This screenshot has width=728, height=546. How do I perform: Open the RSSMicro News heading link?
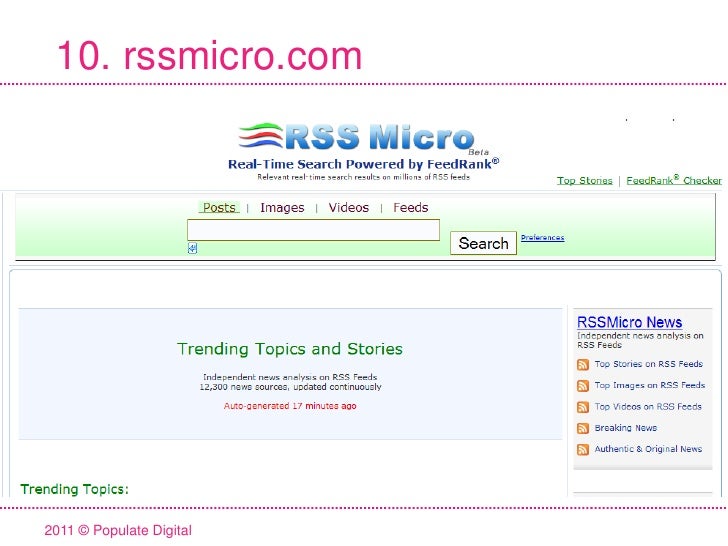pos(629,322)
